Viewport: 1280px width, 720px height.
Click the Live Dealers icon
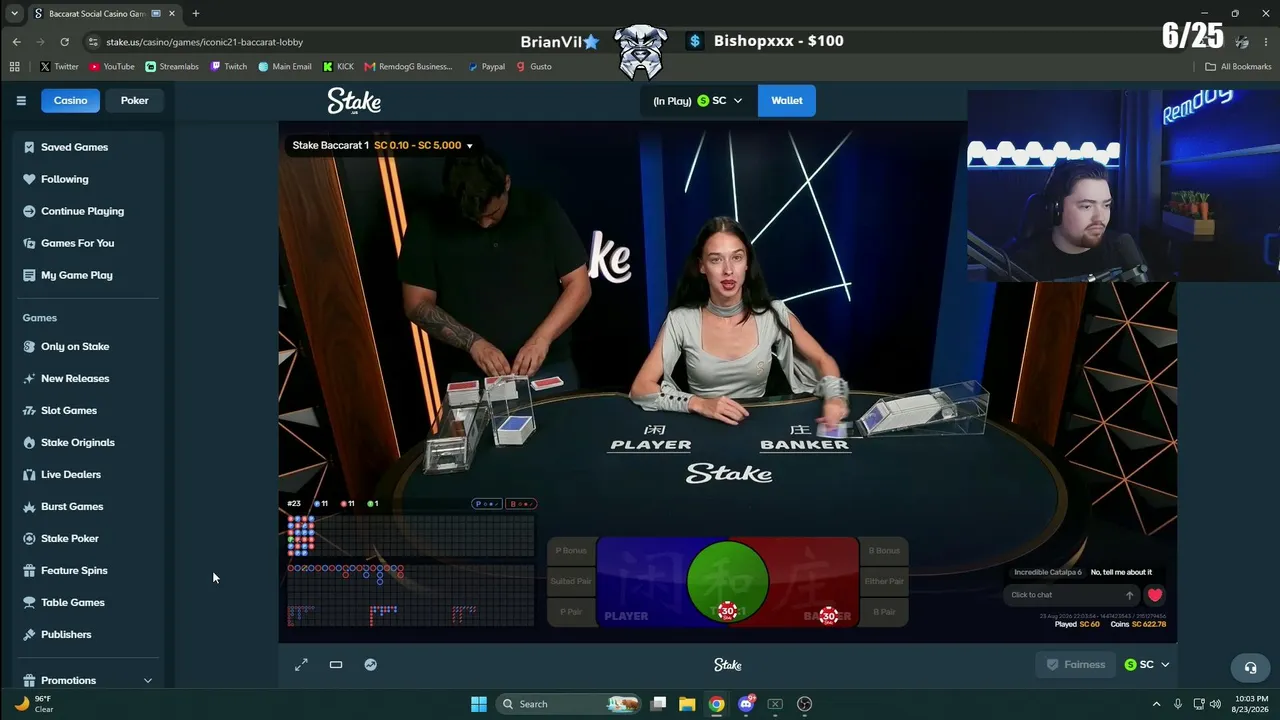pyautogui.click(x=29, y=474)
